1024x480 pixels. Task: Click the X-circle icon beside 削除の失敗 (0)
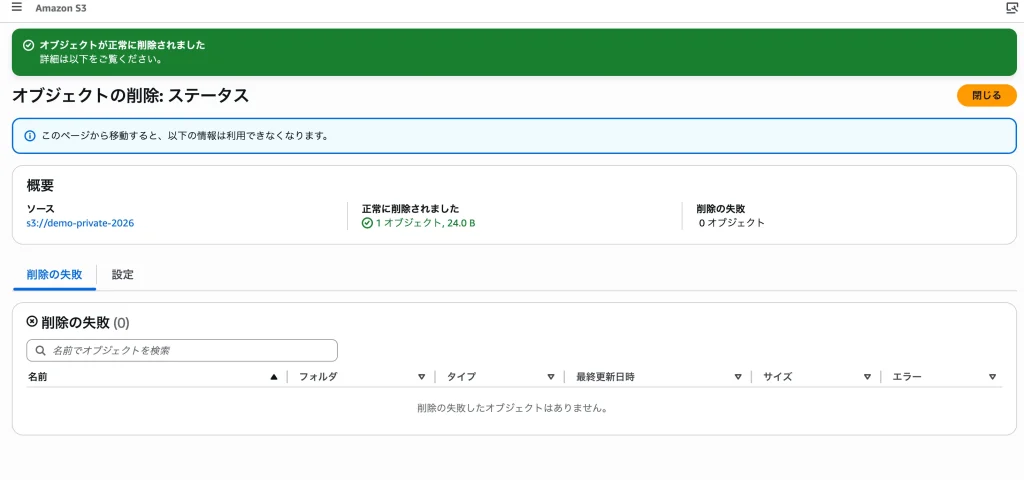tap(32, 322)
